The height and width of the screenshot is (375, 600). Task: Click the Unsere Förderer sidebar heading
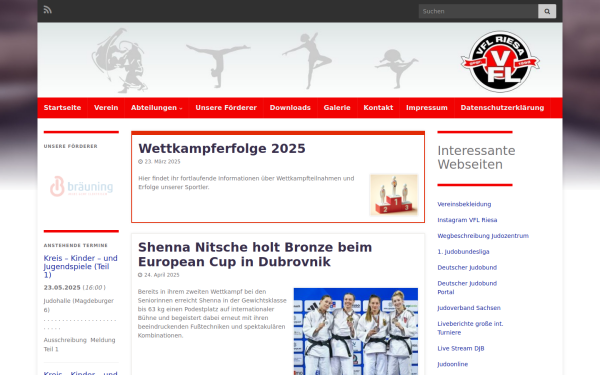(70, 146)
